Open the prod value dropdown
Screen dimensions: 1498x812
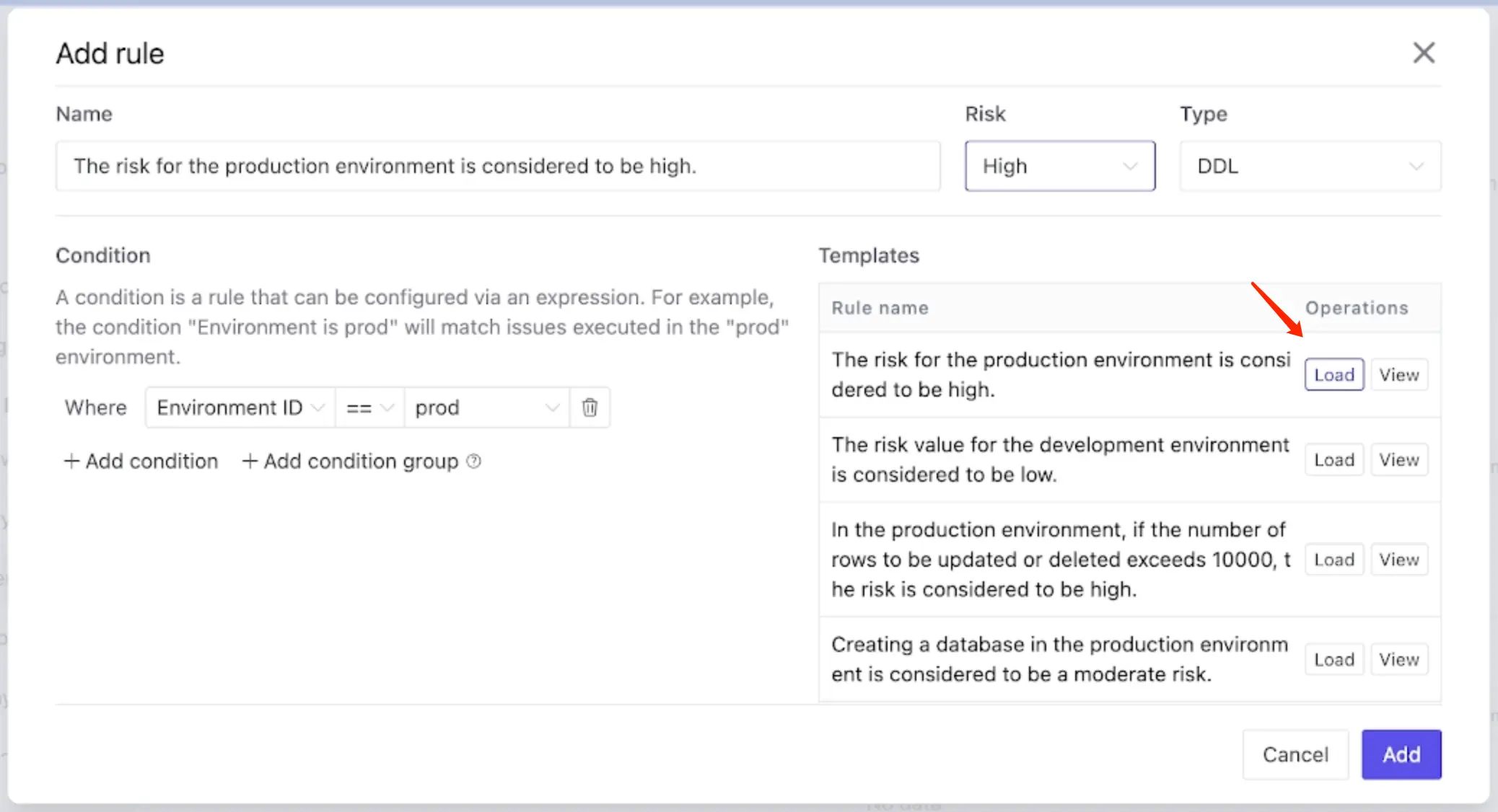pos(486,407)
